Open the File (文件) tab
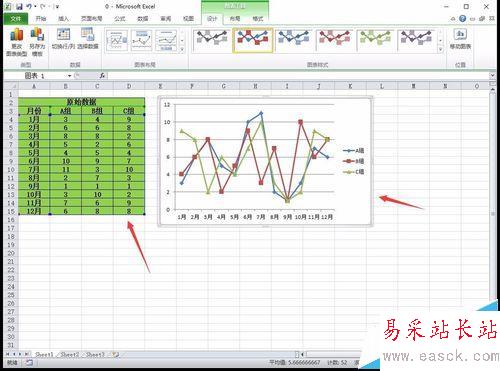500x371 pixels. pos(16,19)
